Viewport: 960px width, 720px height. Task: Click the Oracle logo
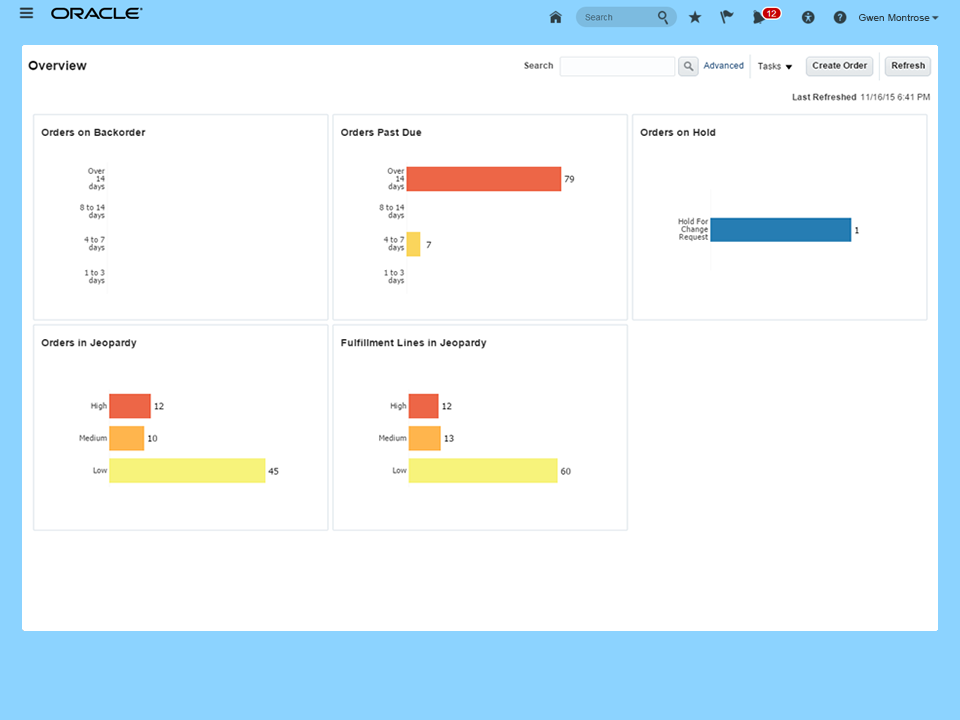click(97, 13)
